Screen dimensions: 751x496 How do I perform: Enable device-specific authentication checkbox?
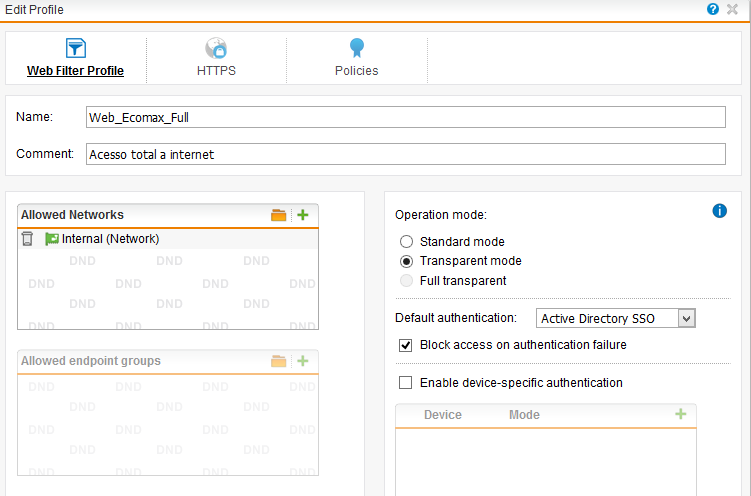click(406, 382)
